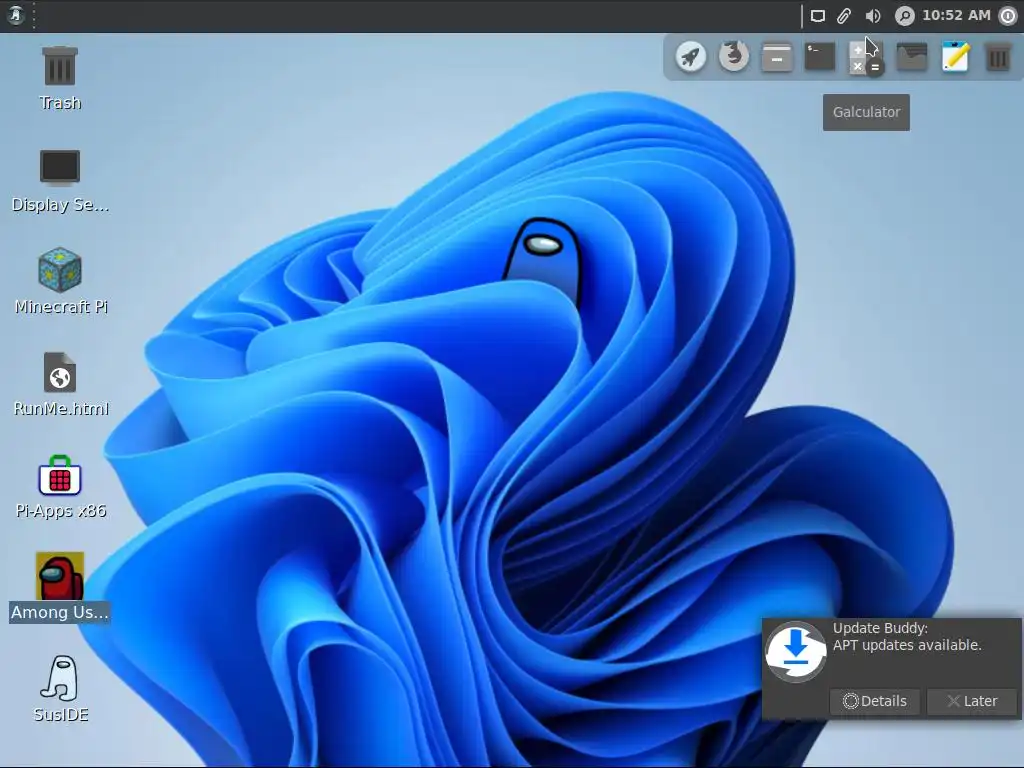Open the system monitor icon in dock

(912, 57)
